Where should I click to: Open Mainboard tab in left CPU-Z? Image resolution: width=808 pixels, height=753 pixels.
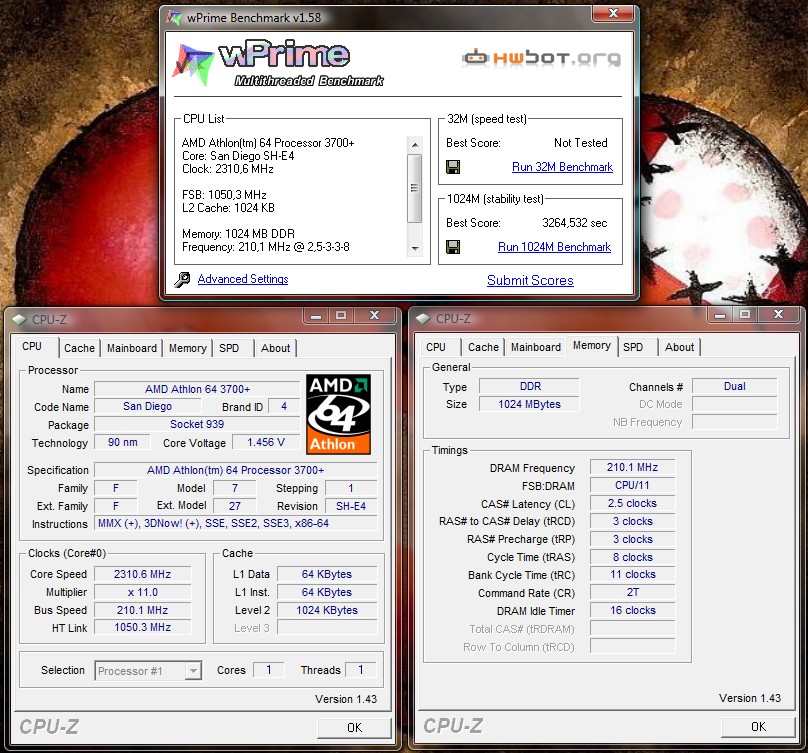pos(132,348)
